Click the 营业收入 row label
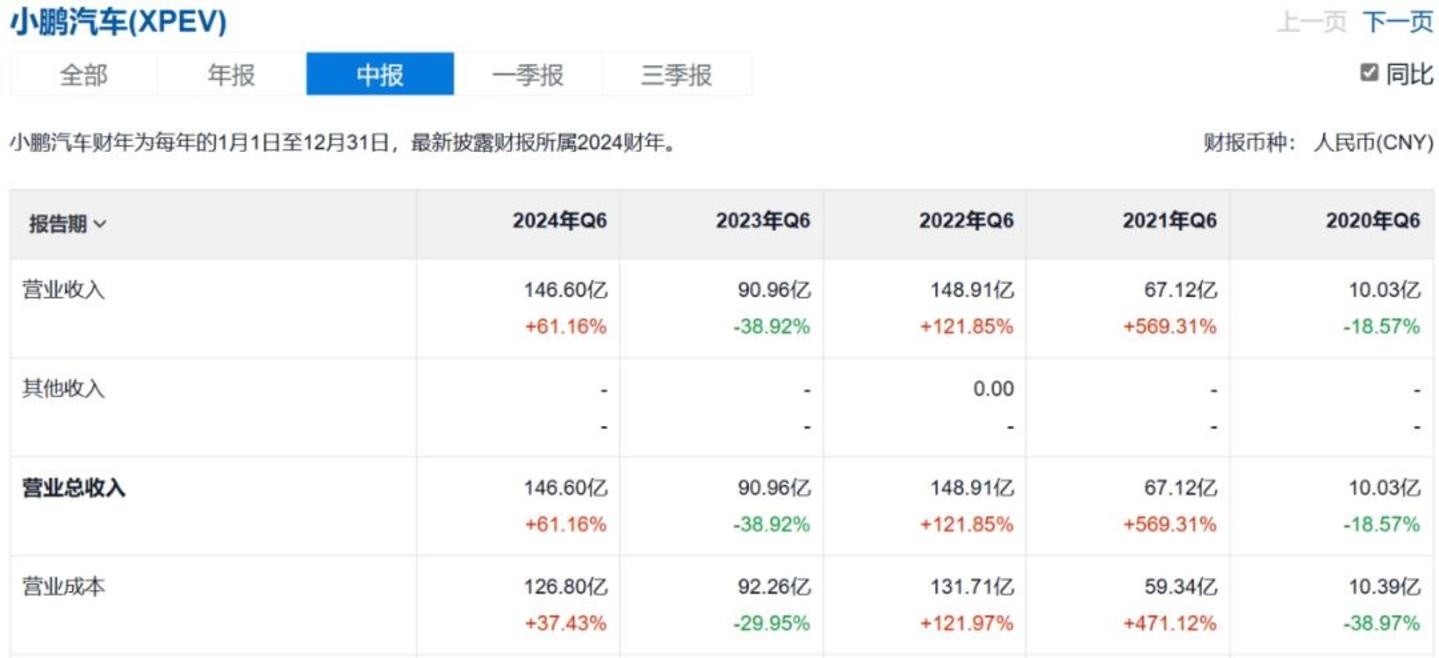 click(64, 291)
